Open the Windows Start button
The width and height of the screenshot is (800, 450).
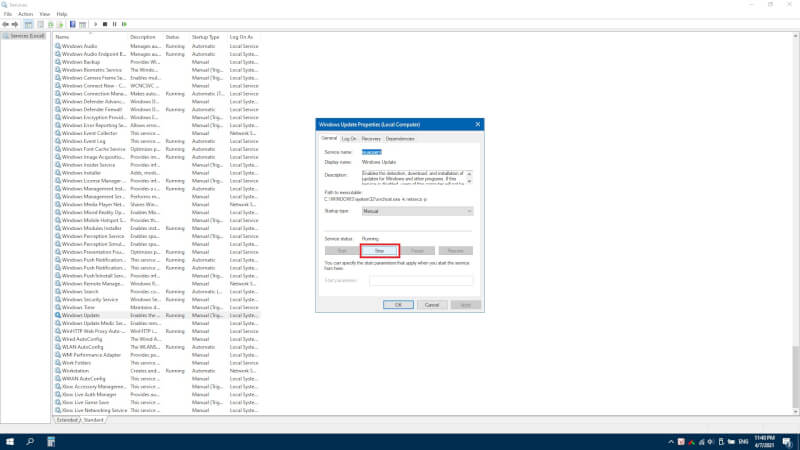pyautogui.click(x=10, y=441)
